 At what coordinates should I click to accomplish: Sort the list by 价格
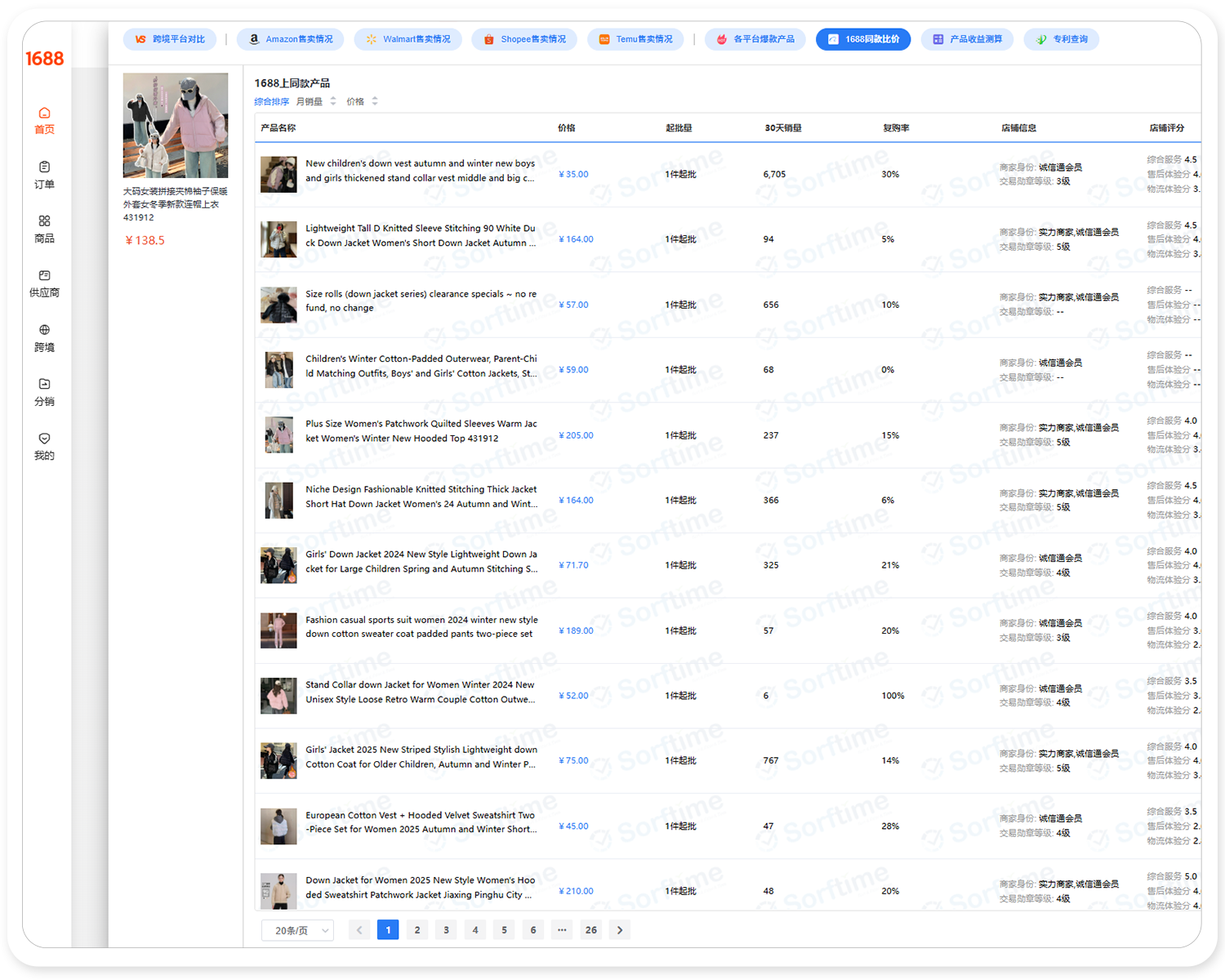pos(362,102)
